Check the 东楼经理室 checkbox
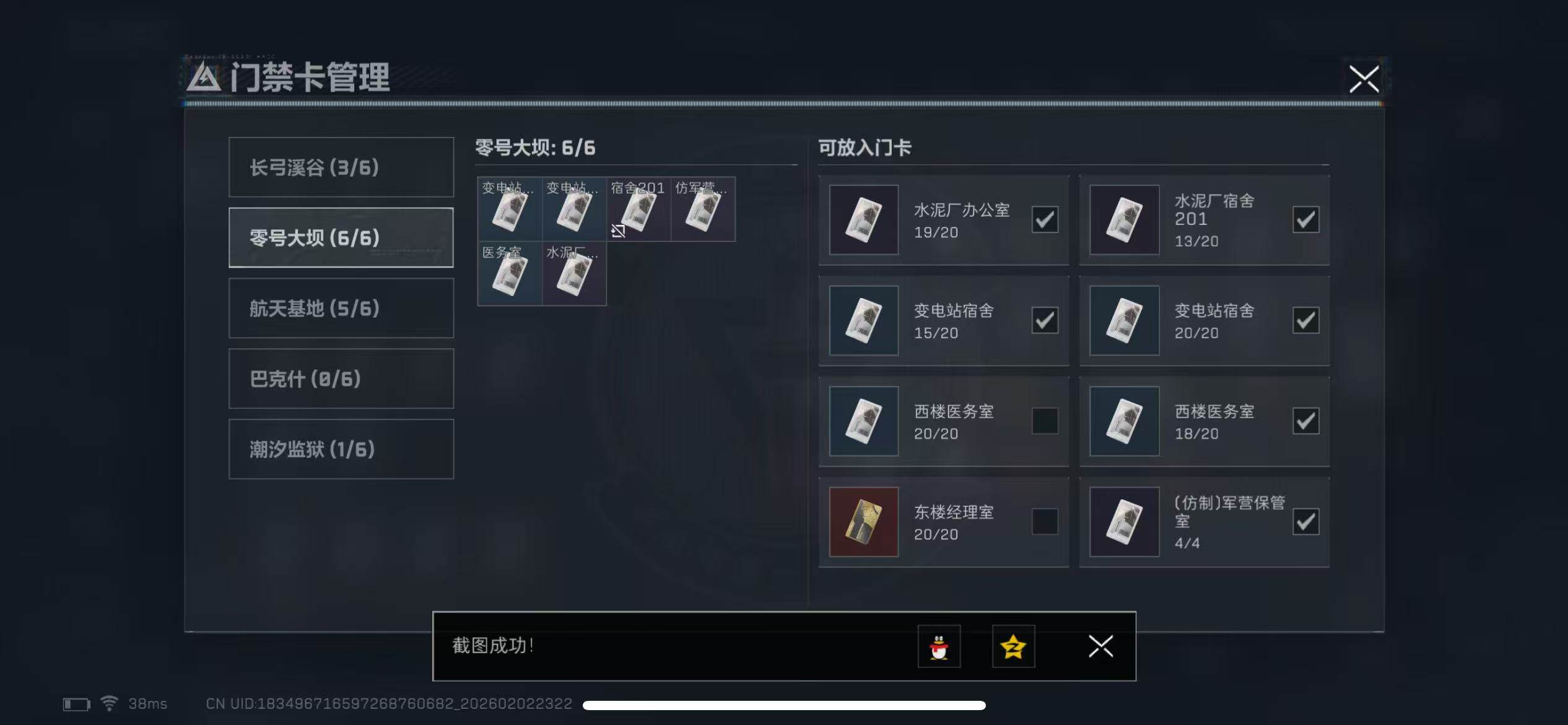This screenshot has height=725, width=1568. coord(1045,522)
